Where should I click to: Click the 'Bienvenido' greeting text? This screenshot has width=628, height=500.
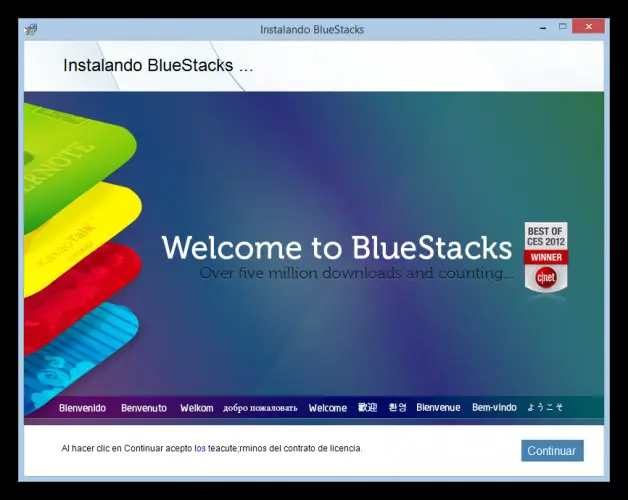point(83,408)
